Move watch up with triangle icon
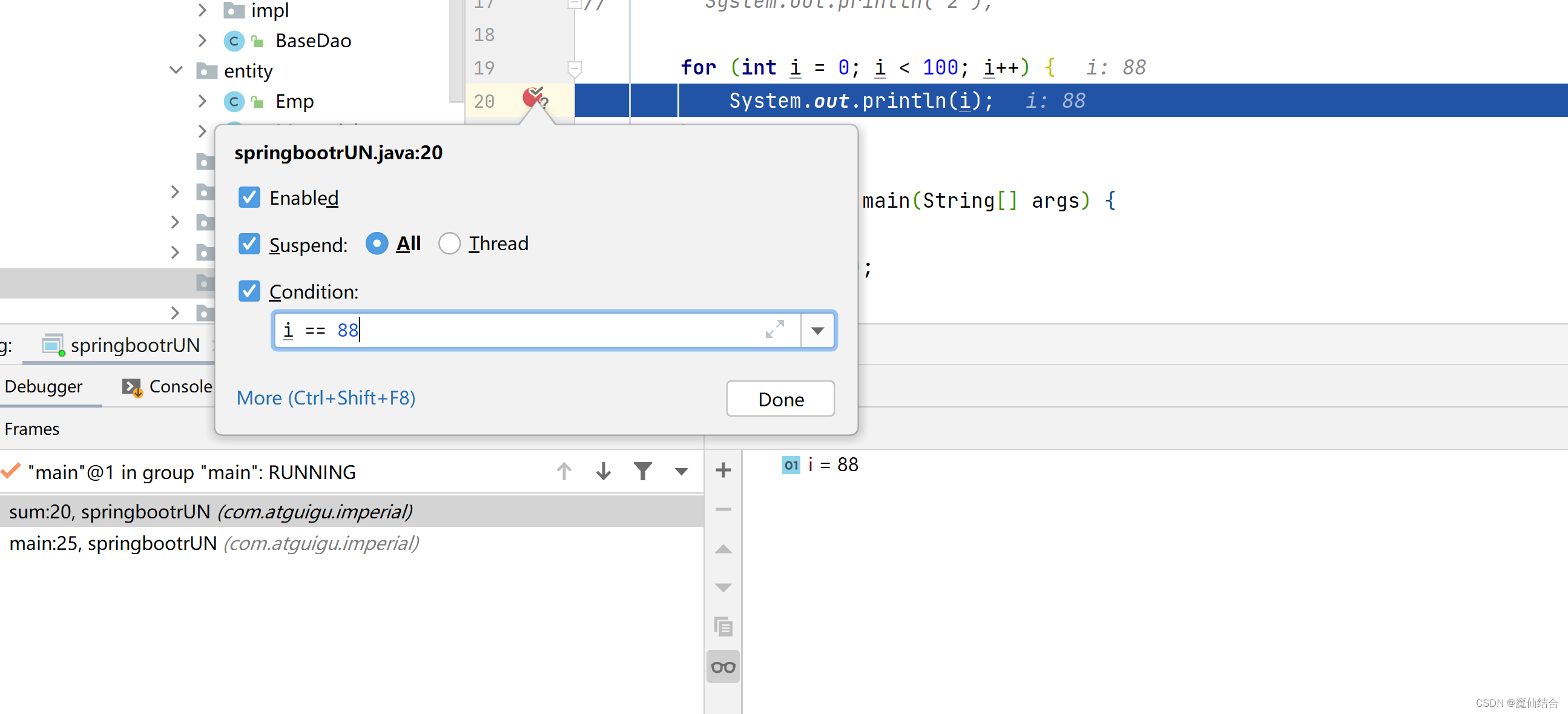 click(x=723, y=549)
